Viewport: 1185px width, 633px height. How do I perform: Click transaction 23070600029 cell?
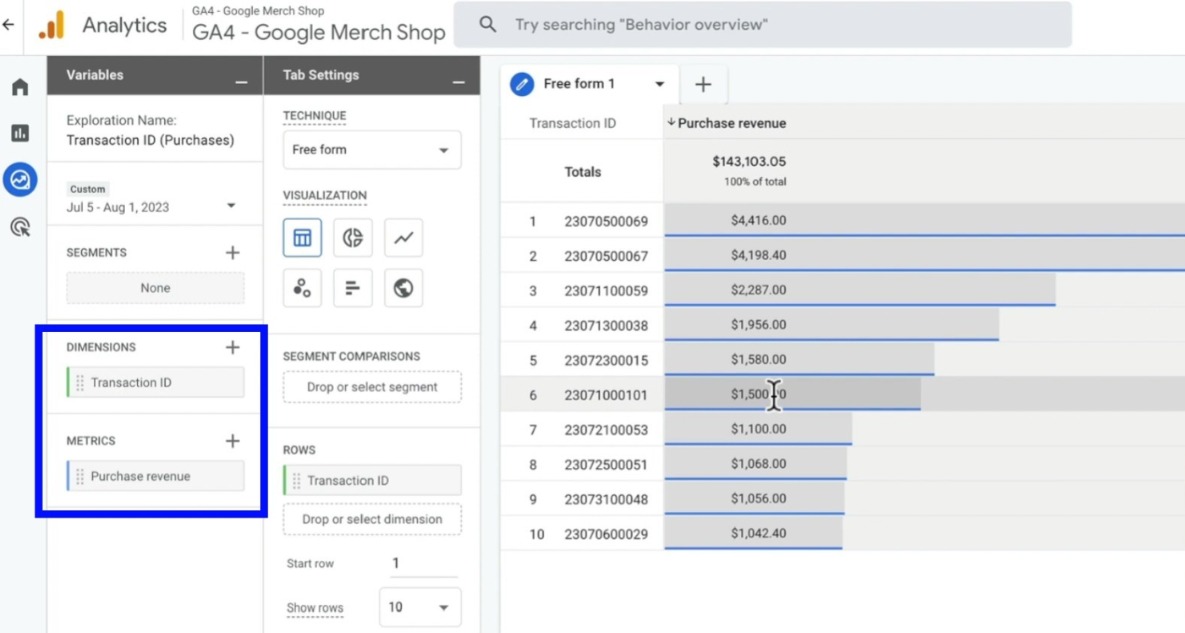pyautogui.click(x=606, y=534)
